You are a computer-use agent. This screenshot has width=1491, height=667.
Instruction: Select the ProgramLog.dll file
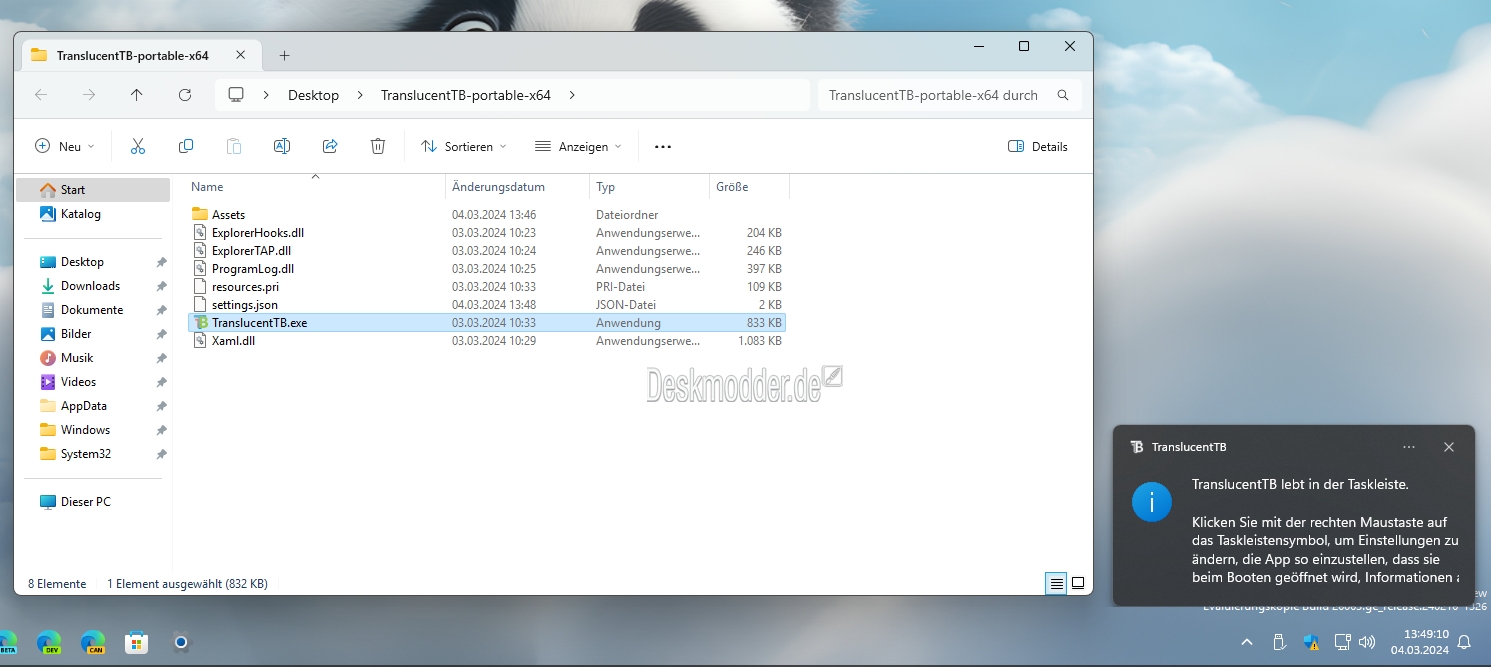pyautogui.click(x=487, y=269)
